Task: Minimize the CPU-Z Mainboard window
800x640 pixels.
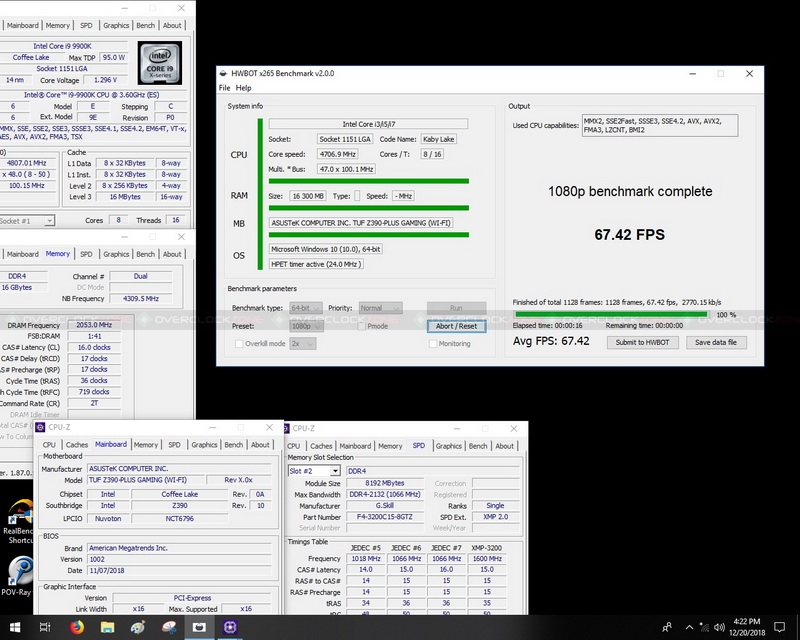Action: pyautogui.click(x=213, y=427)
